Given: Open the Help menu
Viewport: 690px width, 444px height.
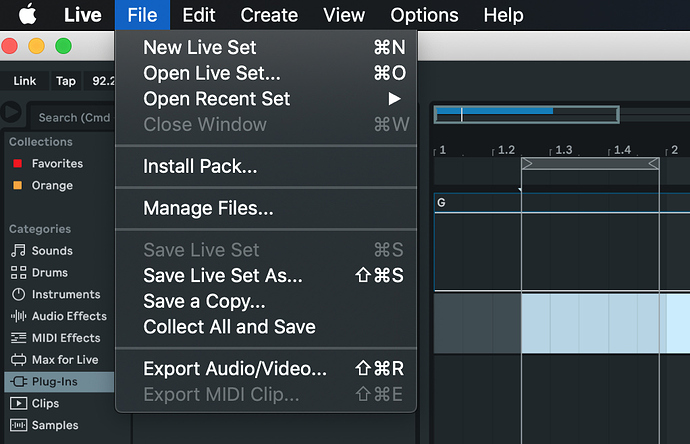Looking at the screenshot, I should 503,15.
